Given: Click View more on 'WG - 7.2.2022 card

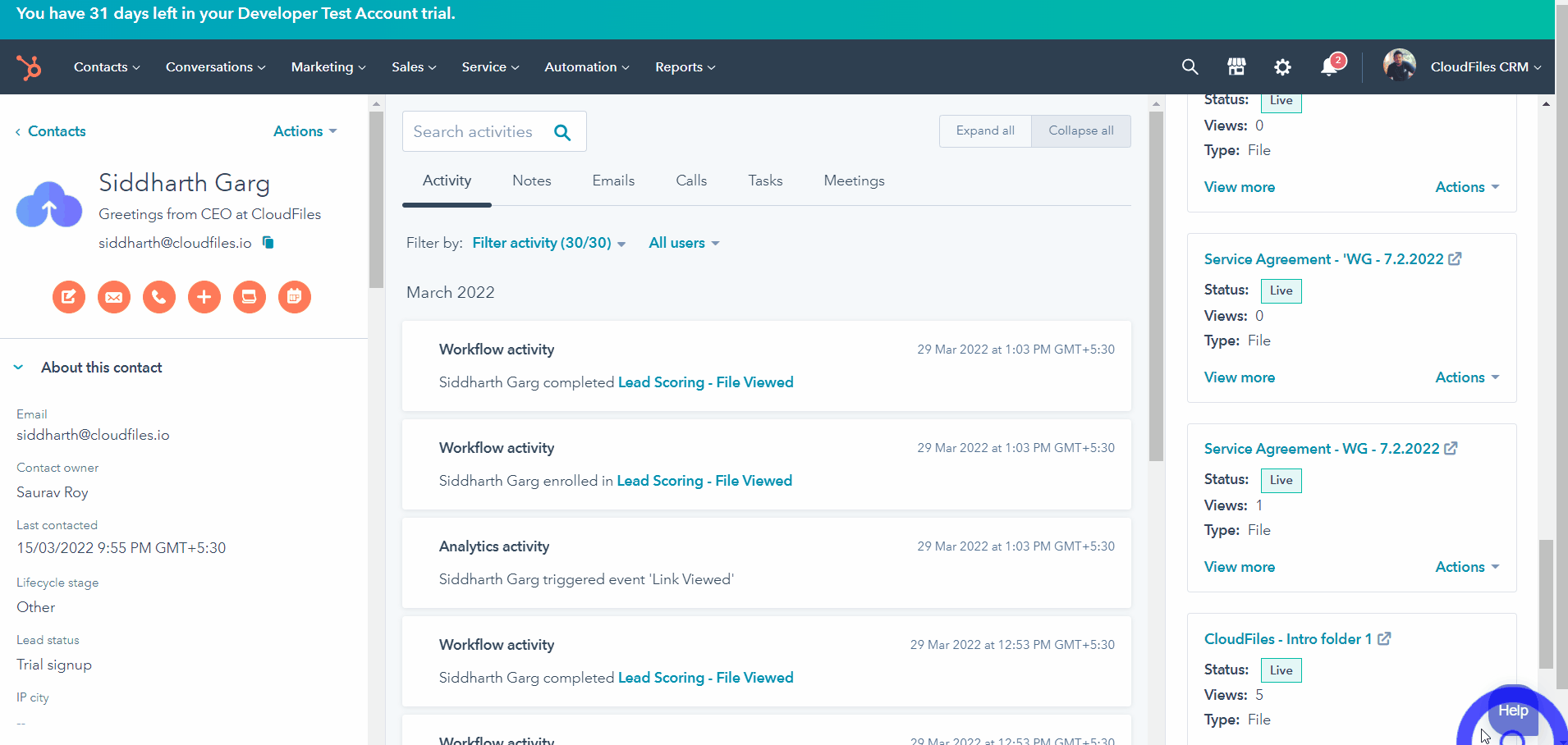Looking at the screenshot, I should tap(1240, 377).
